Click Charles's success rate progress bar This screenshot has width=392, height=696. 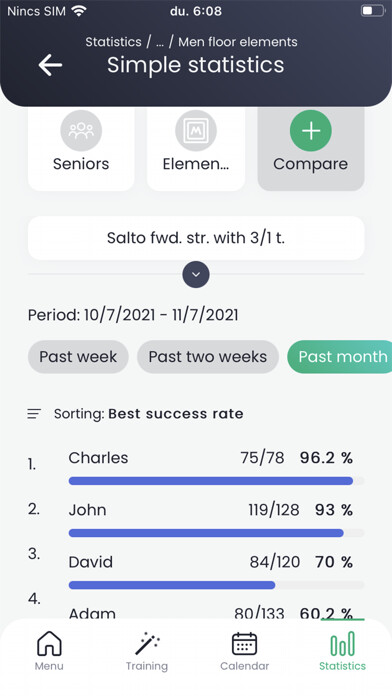point(216,481)
